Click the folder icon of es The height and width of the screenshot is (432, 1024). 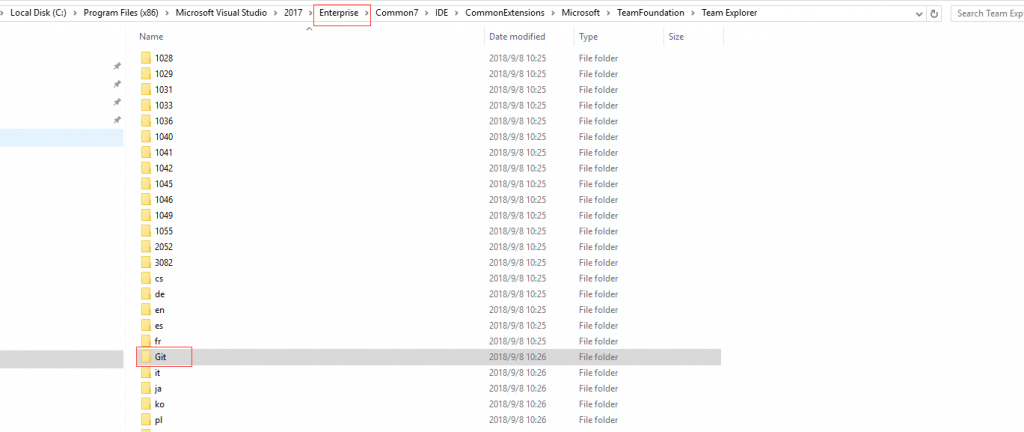(x=146, y=325)
